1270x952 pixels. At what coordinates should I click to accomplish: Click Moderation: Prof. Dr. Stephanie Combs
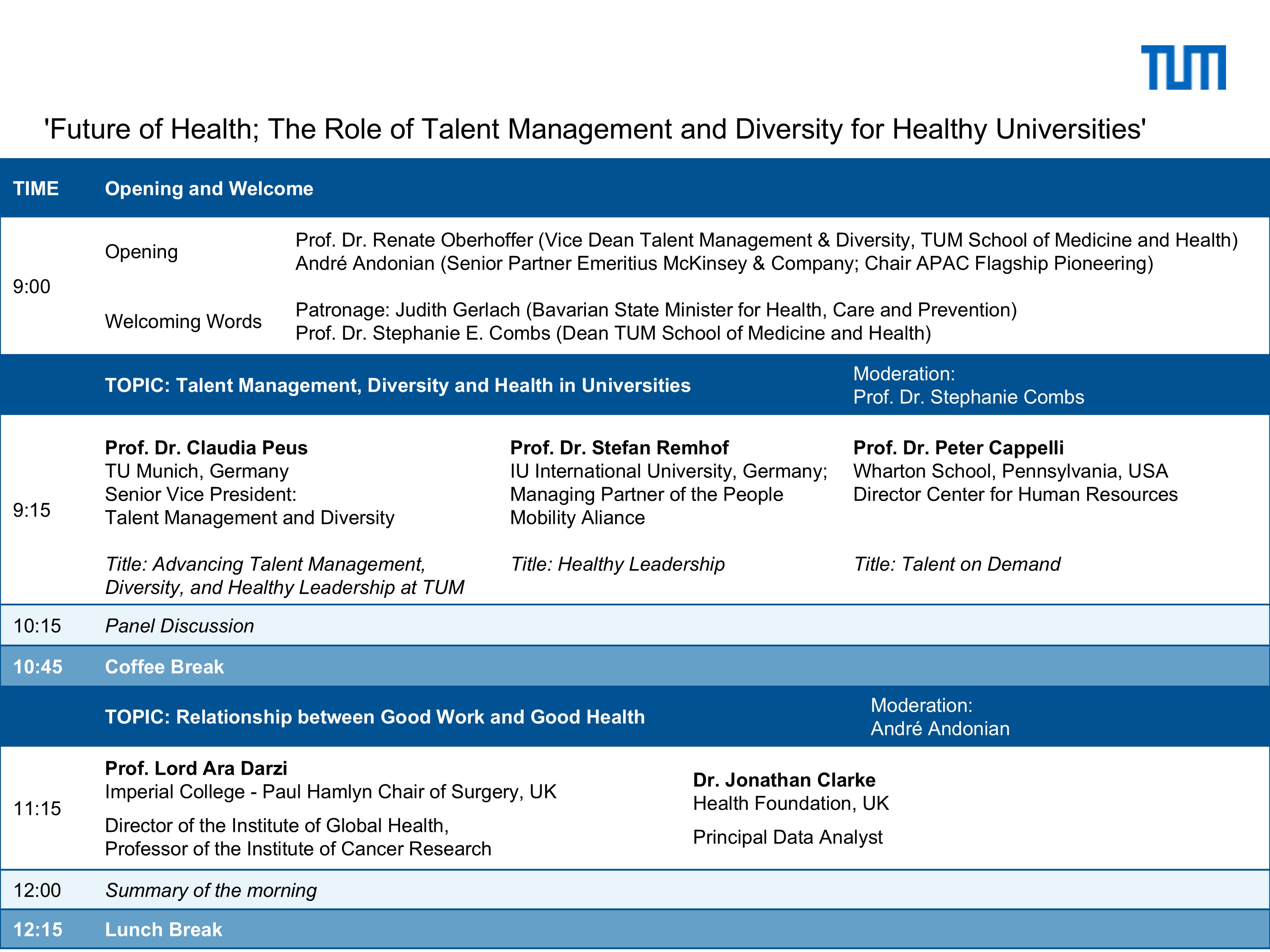(x=968, y=385)
